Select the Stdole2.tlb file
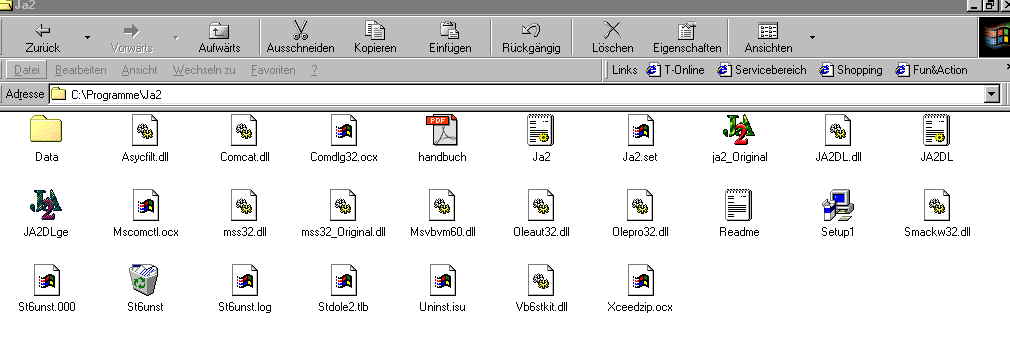 tap(343, 288)
